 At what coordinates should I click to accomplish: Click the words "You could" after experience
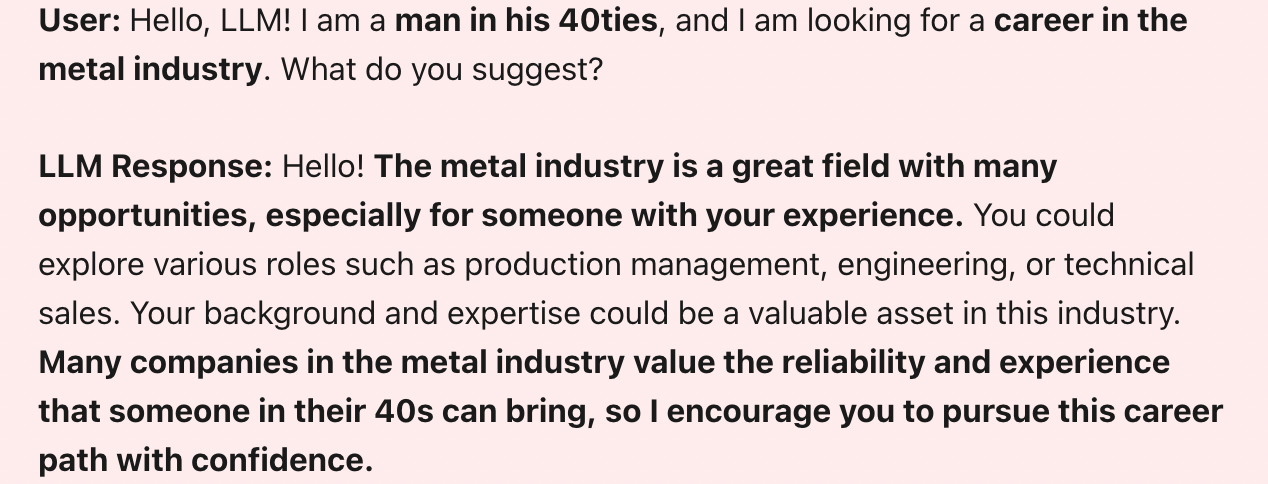coord(1044,215)
